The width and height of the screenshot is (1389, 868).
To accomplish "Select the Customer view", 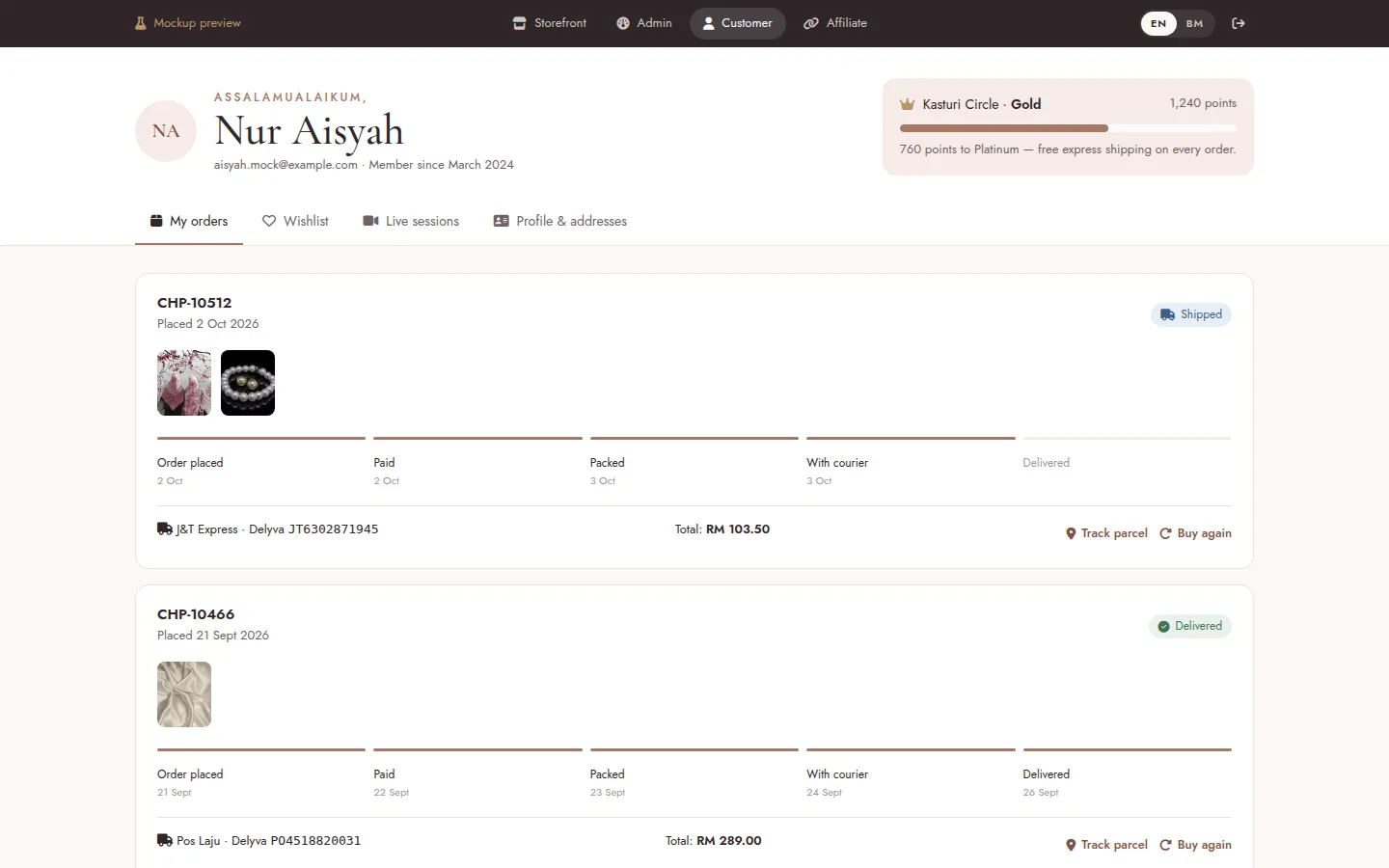I will coord(738,23).
